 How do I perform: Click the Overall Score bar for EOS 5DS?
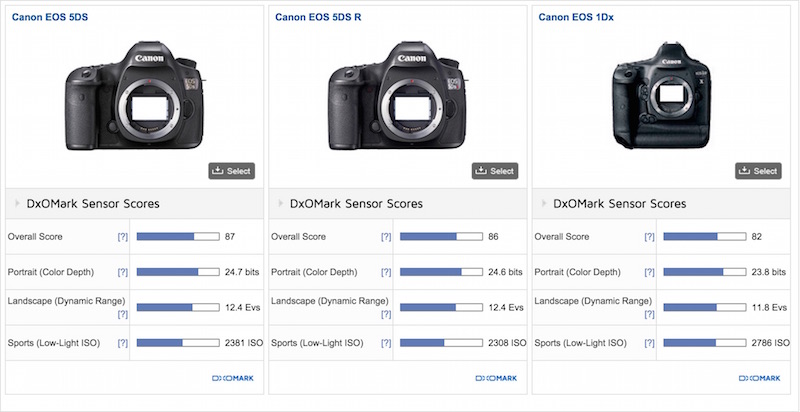178,237
